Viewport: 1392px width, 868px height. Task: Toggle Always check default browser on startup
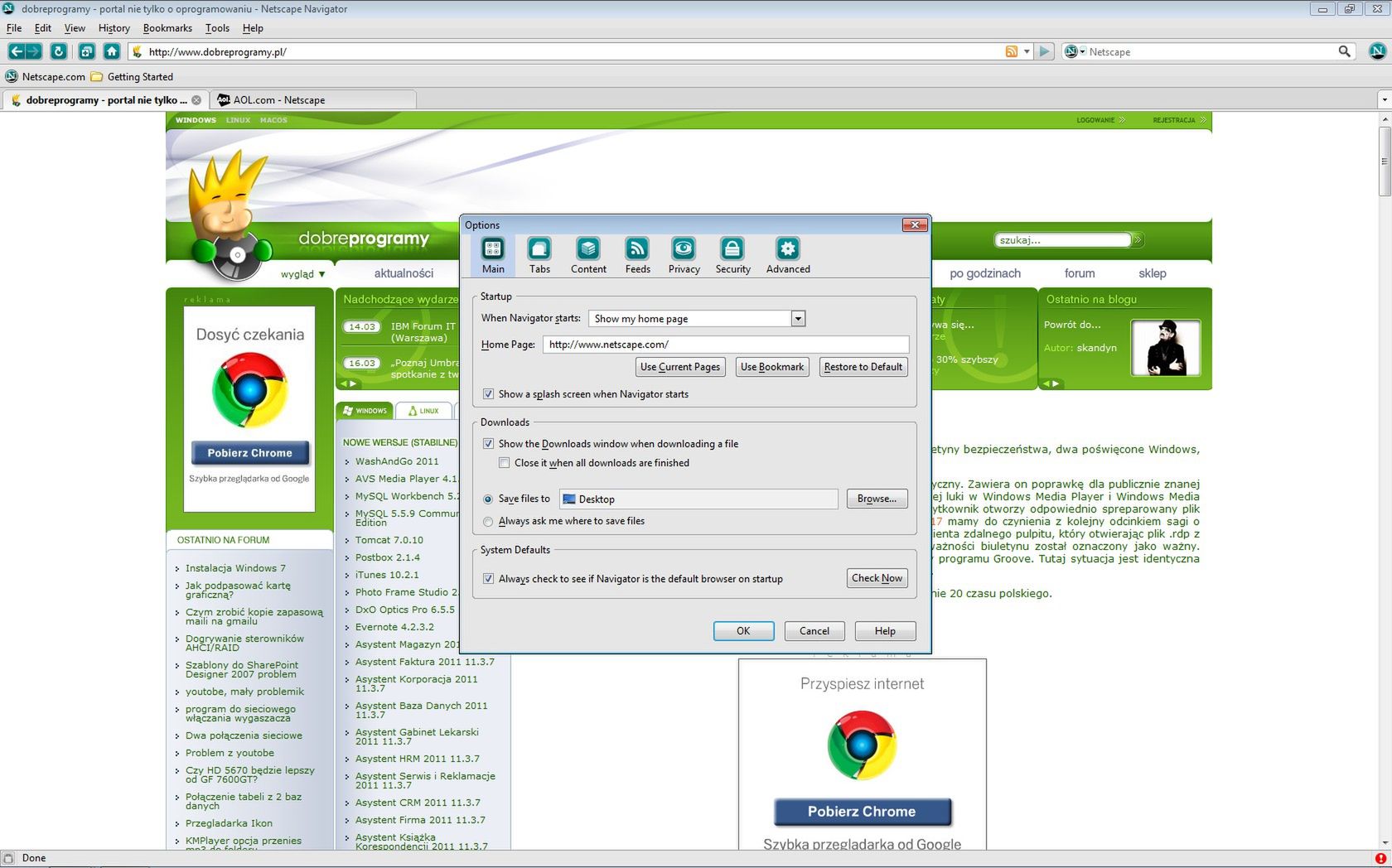pos(488,579)
